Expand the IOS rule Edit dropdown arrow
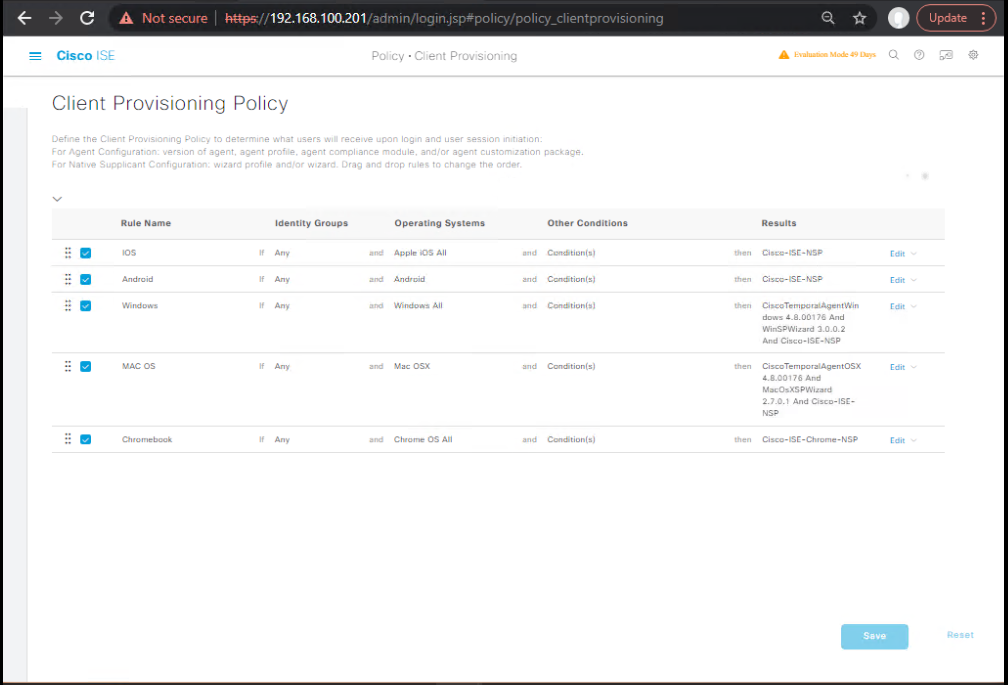The width and height of the screenshot is (1008, 685). (x=914, y=254)
